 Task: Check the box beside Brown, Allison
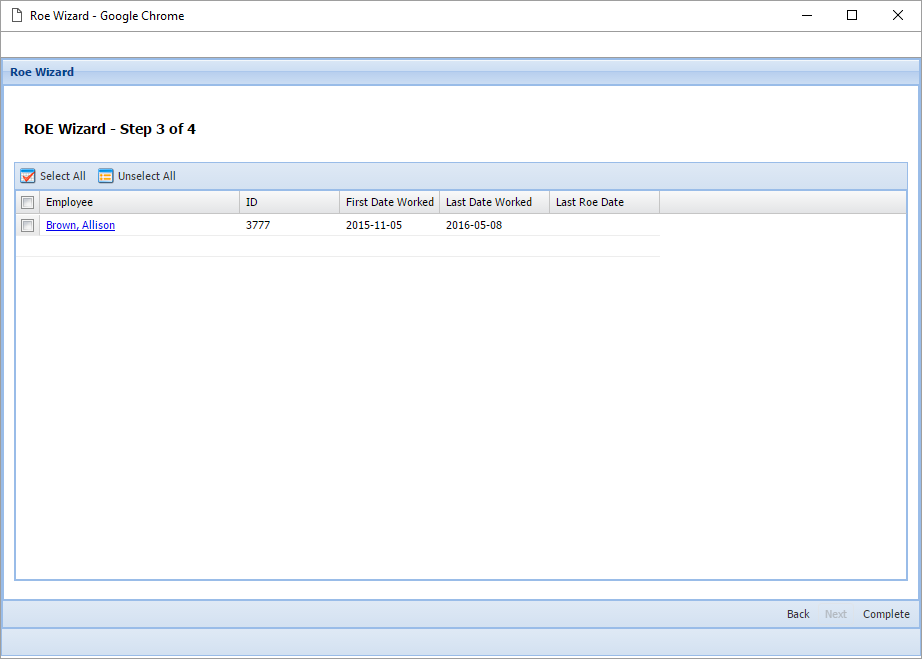tap(28, 226)
